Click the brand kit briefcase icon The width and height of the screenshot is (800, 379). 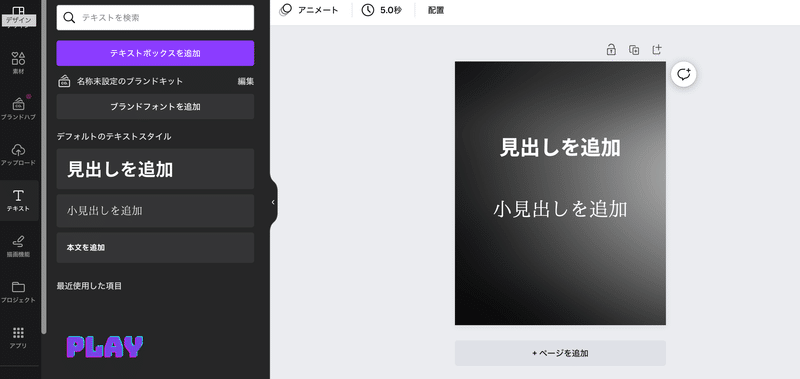[x=64, y=81]
